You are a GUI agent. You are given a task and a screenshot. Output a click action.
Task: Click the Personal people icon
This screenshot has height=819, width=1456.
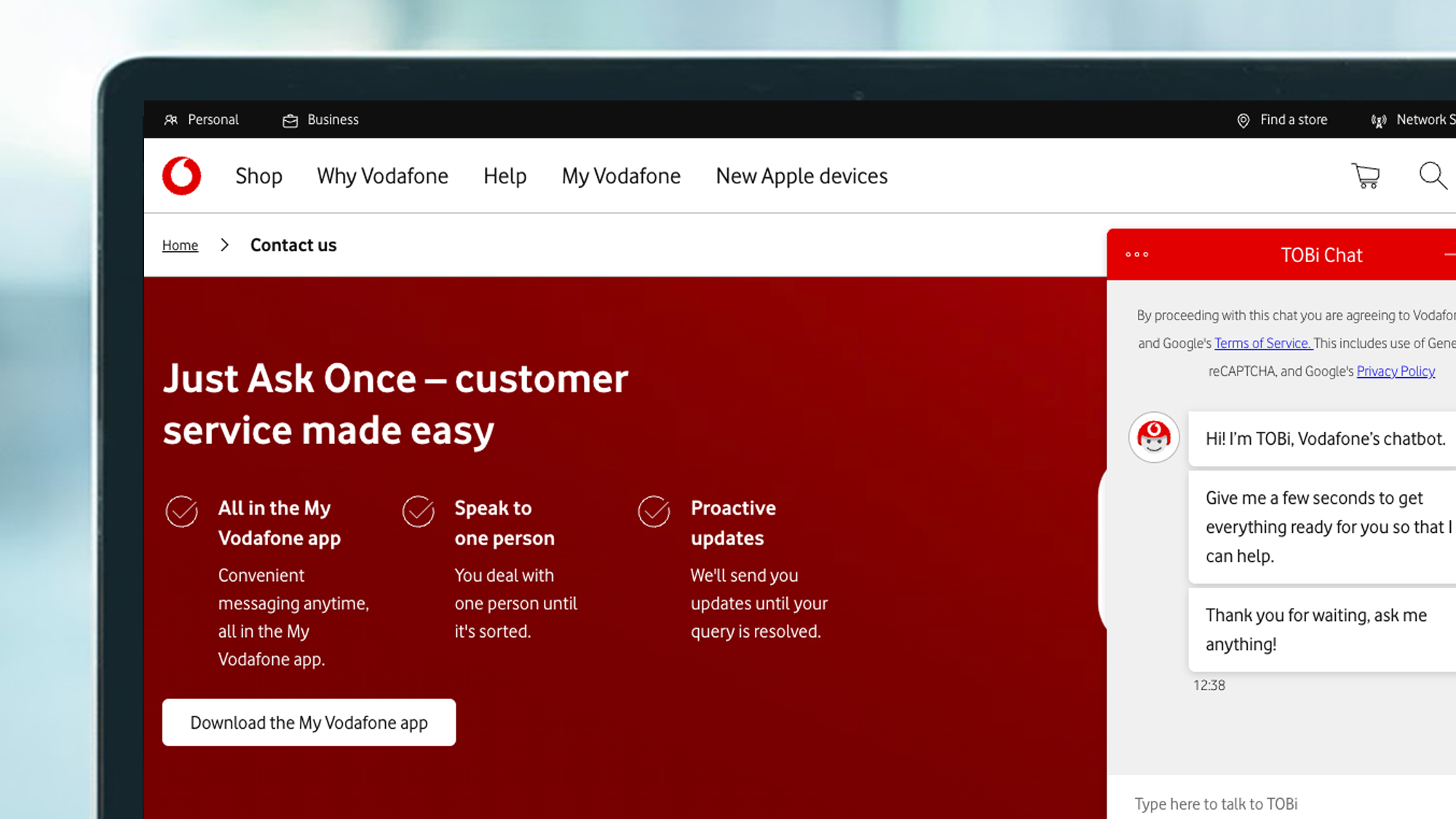pos(171,119)
